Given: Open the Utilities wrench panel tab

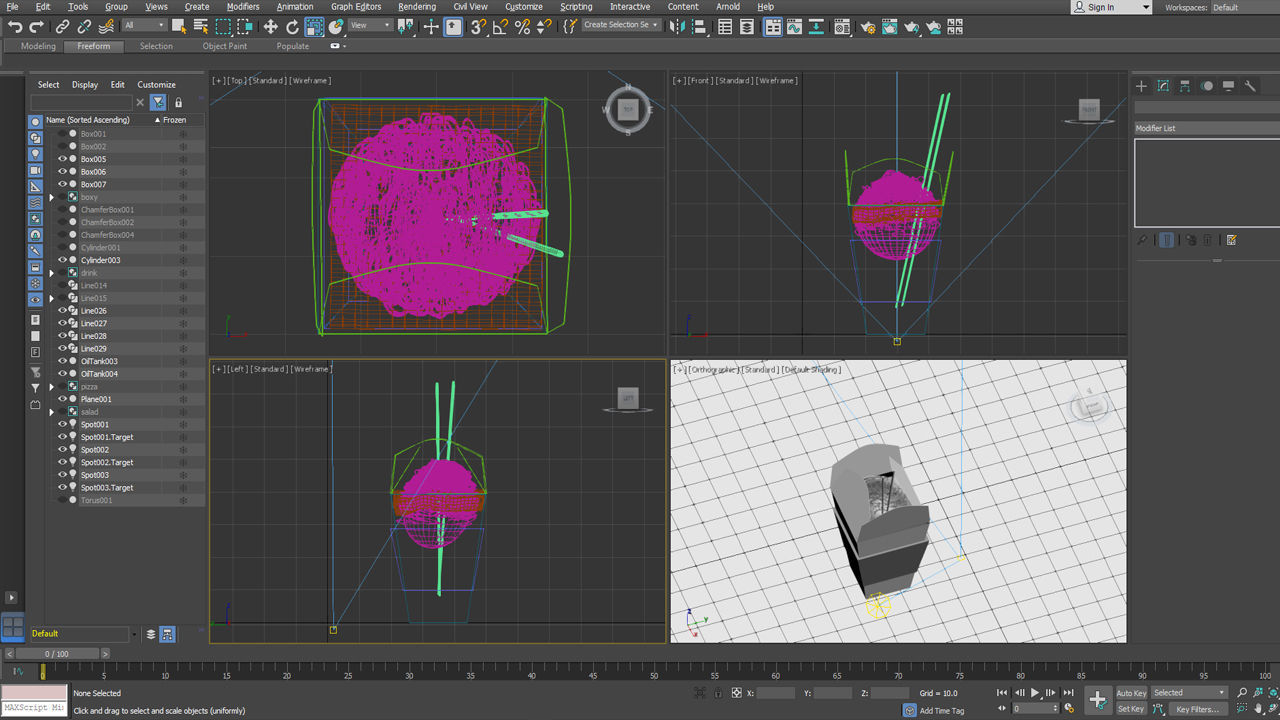Looking at the screenshot, I should click(1250, 86).
